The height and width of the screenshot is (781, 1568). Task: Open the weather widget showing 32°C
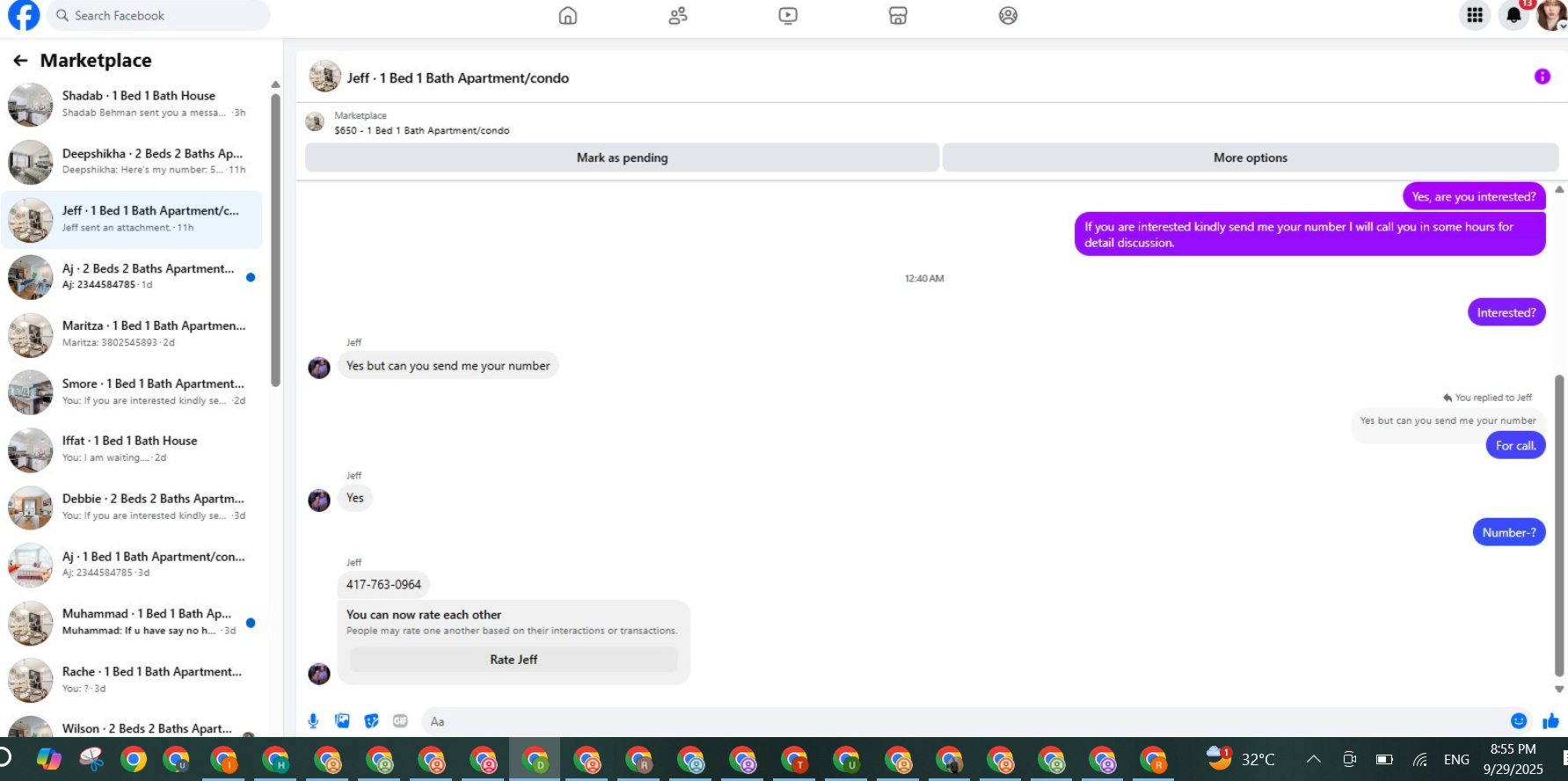[1240, 758]
